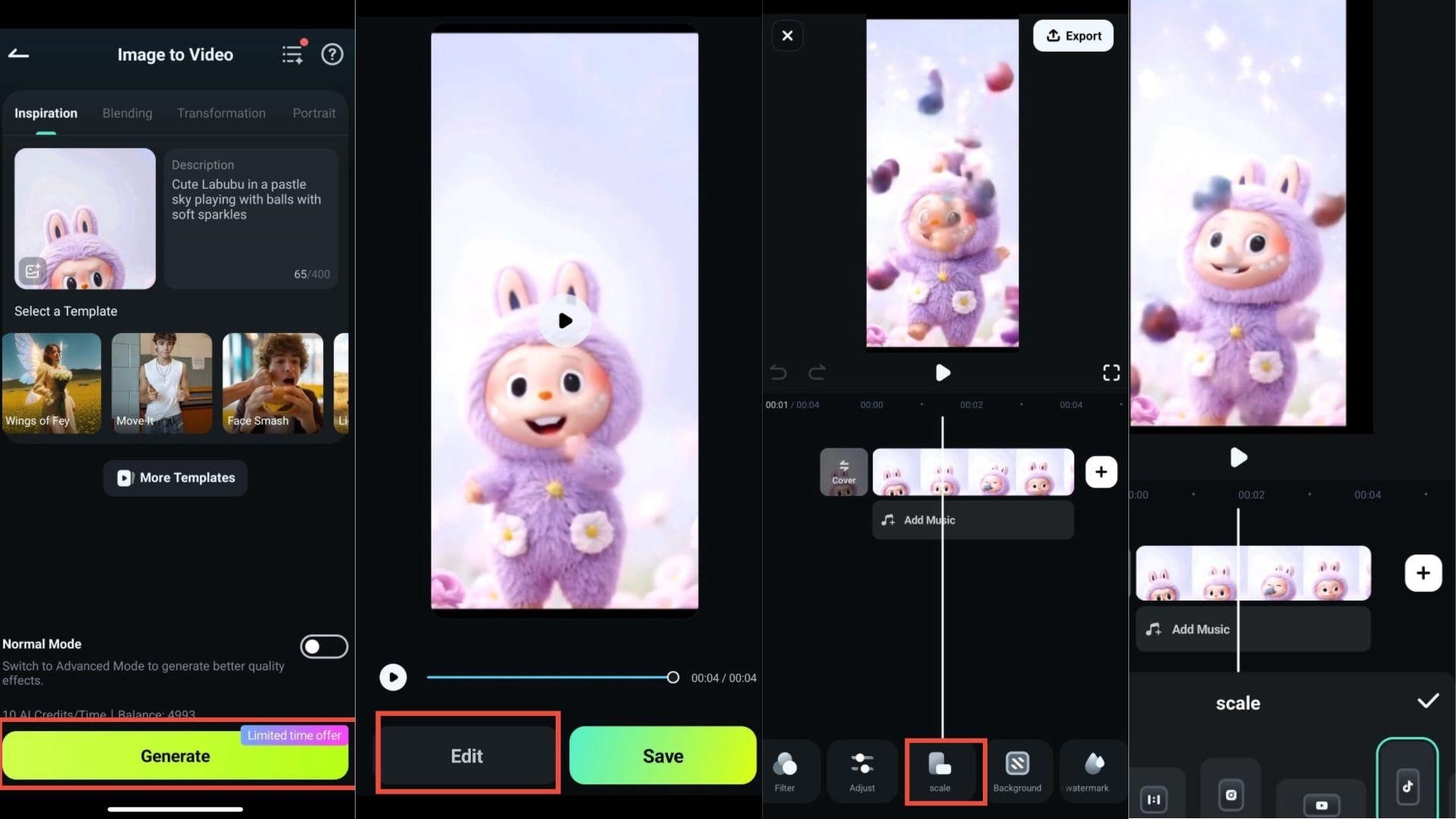Screen dimensions: 1456x819
Task: Tap the Save button
Action: (663, 755)
